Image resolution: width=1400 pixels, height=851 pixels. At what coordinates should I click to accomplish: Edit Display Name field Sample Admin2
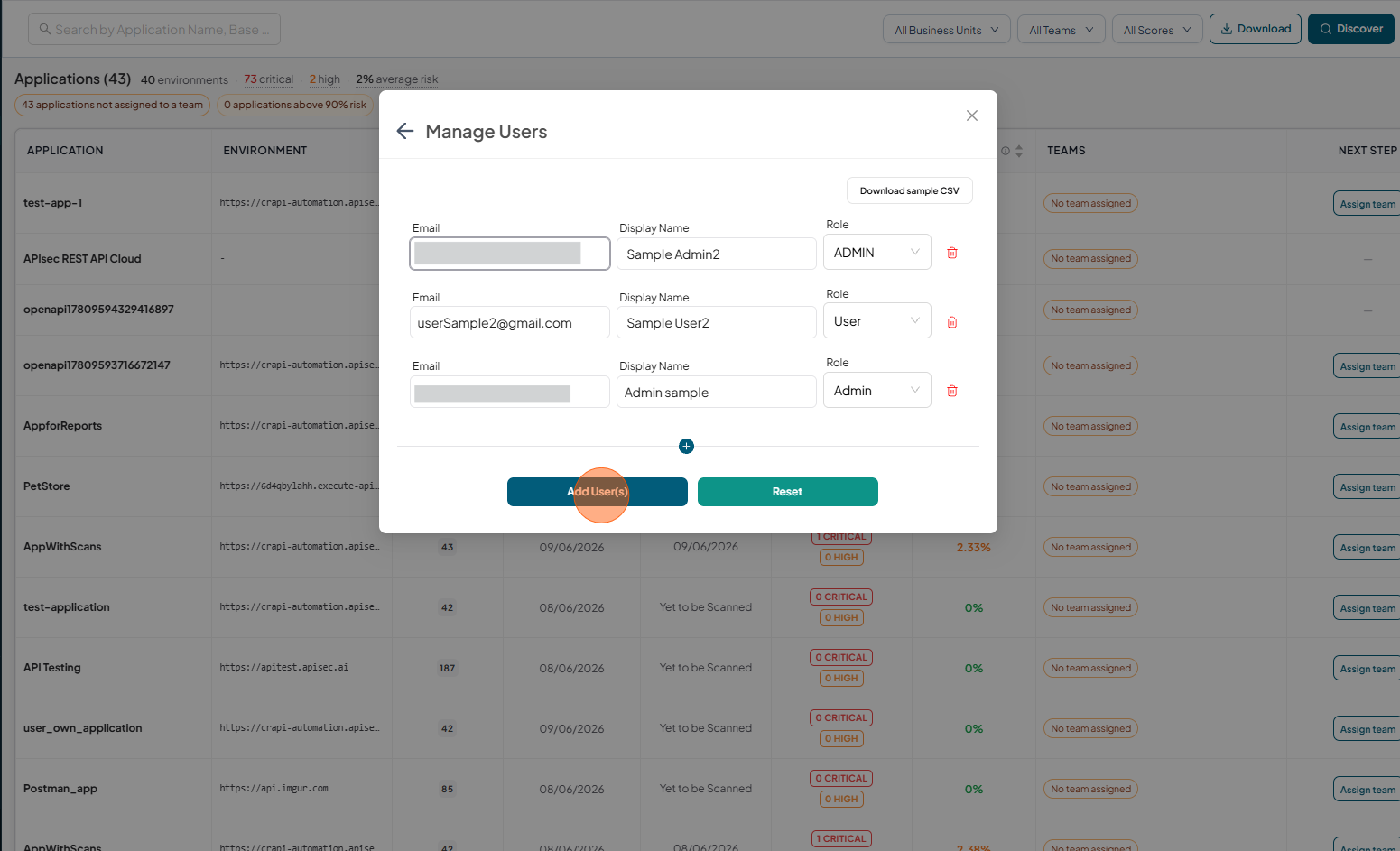pos(717,254)
